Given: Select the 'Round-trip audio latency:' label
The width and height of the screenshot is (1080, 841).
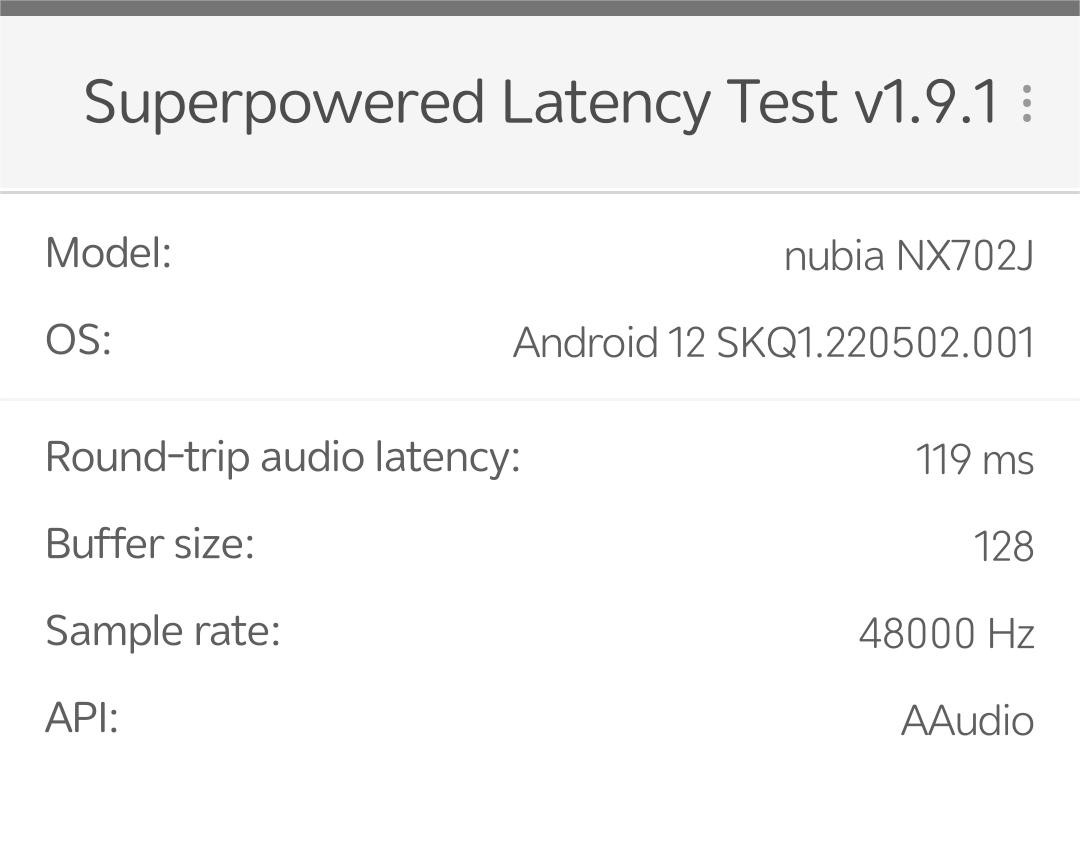Looking at the screenshot, I should pyautogui.click(x=283, y=457).
